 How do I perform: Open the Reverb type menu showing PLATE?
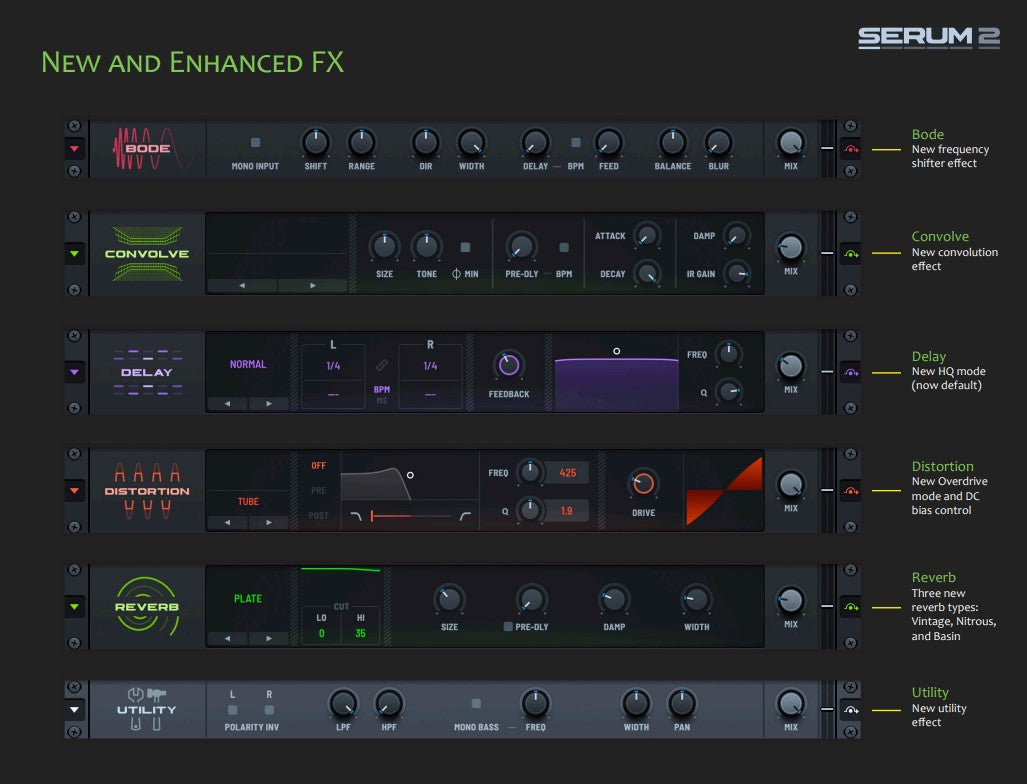pos(248,599)
